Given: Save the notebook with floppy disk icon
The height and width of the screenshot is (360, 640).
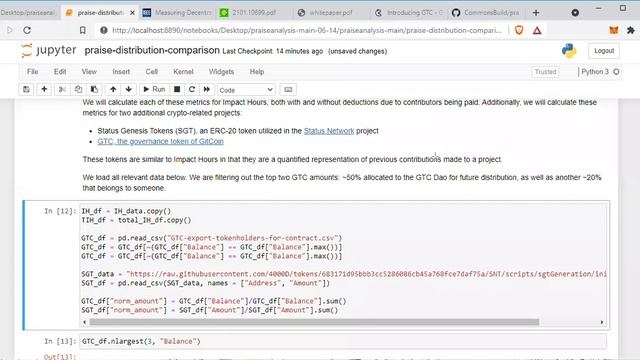Looking at the screenshot, I should pyautogui.click(x=27, y=89).
